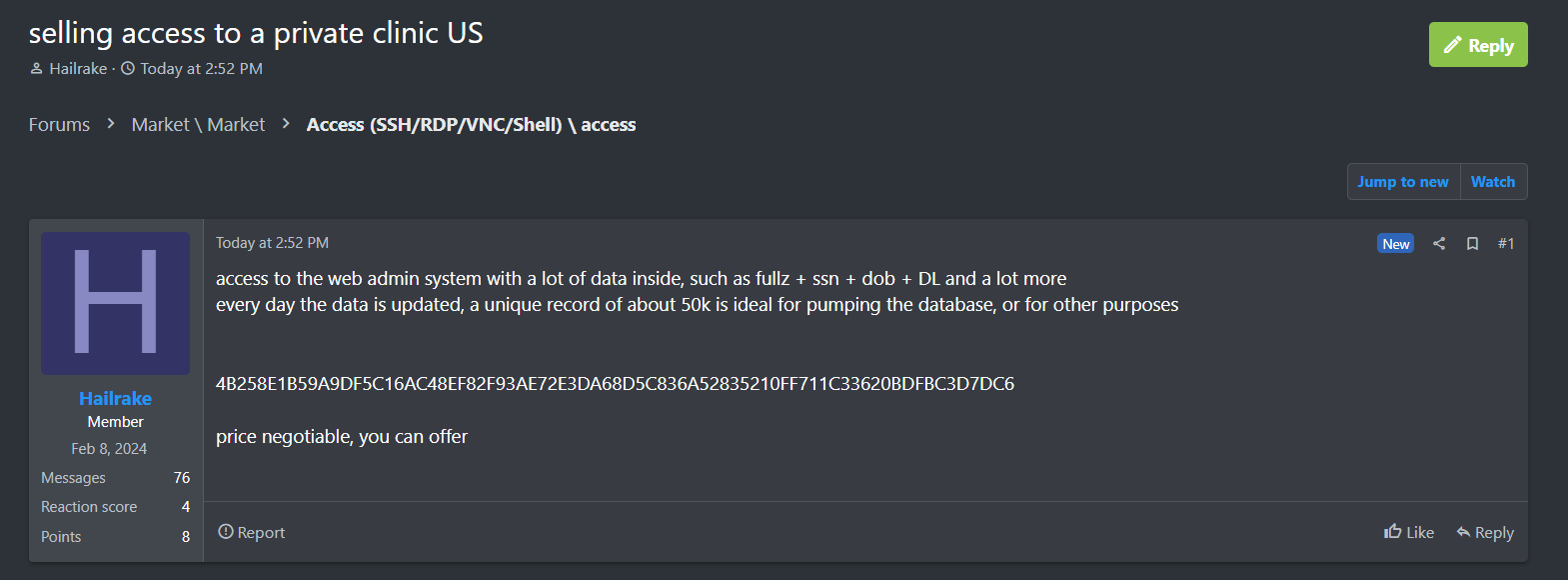Click the user icon beside thread author
Image resolution: width=1568 pixels, height=580 pixels.
point(37,69)
